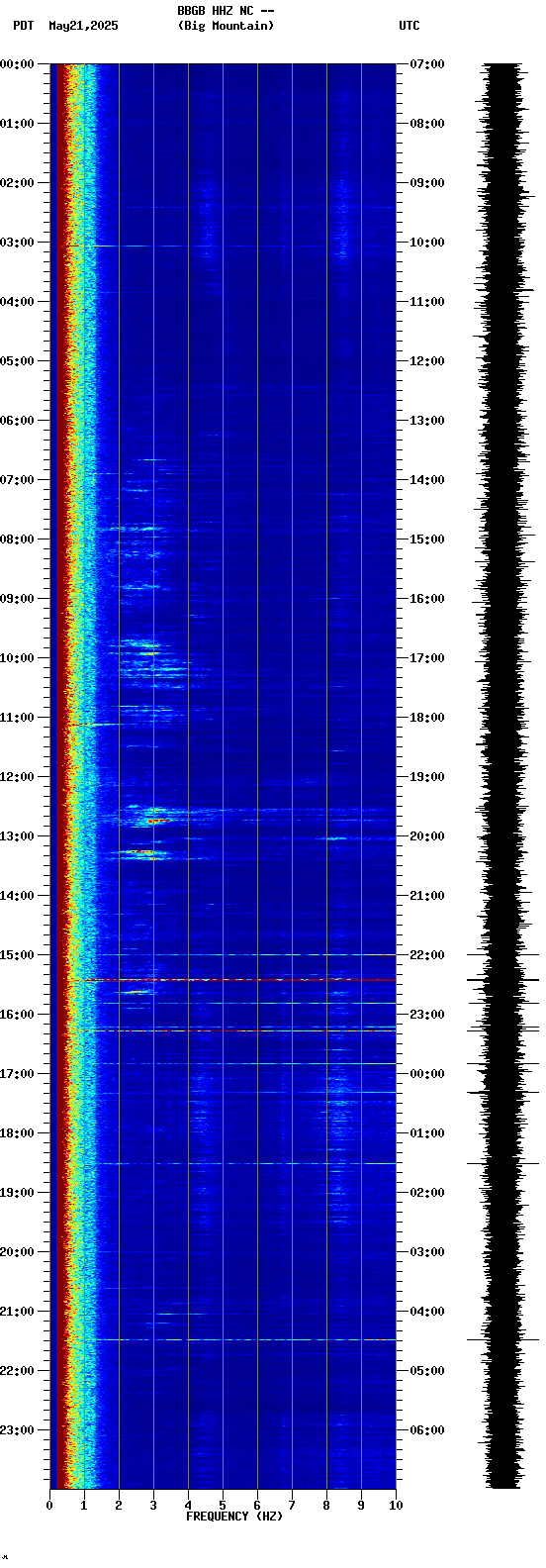Click the 12:00 PDT time label
546x1568 pixels.
[x=17, y=777]
